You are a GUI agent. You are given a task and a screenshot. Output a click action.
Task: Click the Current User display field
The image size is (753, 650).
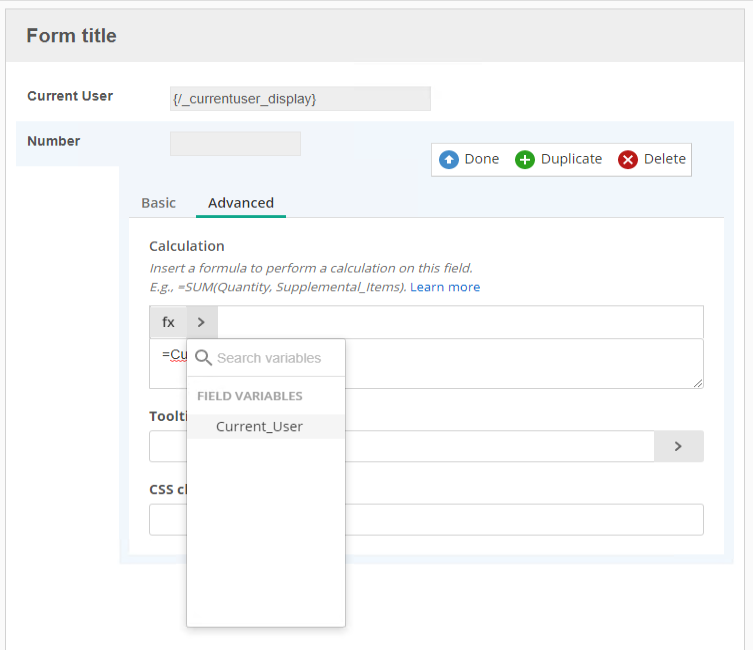tap(300, 99)
